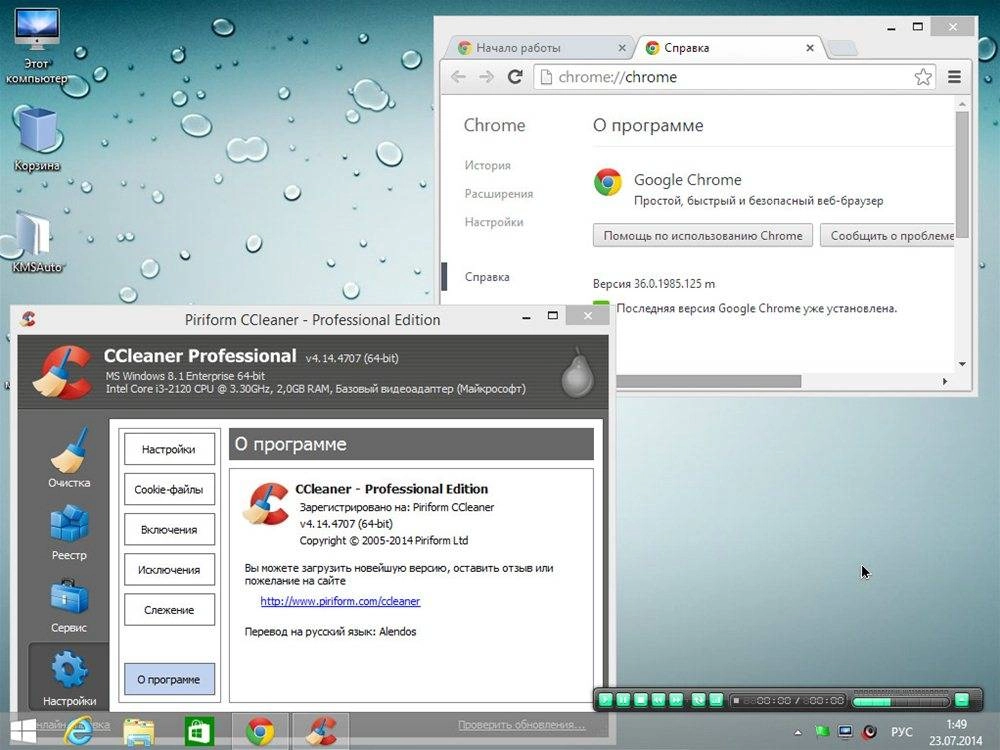Select Справка in Chrome sidebar

[x=487, y=277]
